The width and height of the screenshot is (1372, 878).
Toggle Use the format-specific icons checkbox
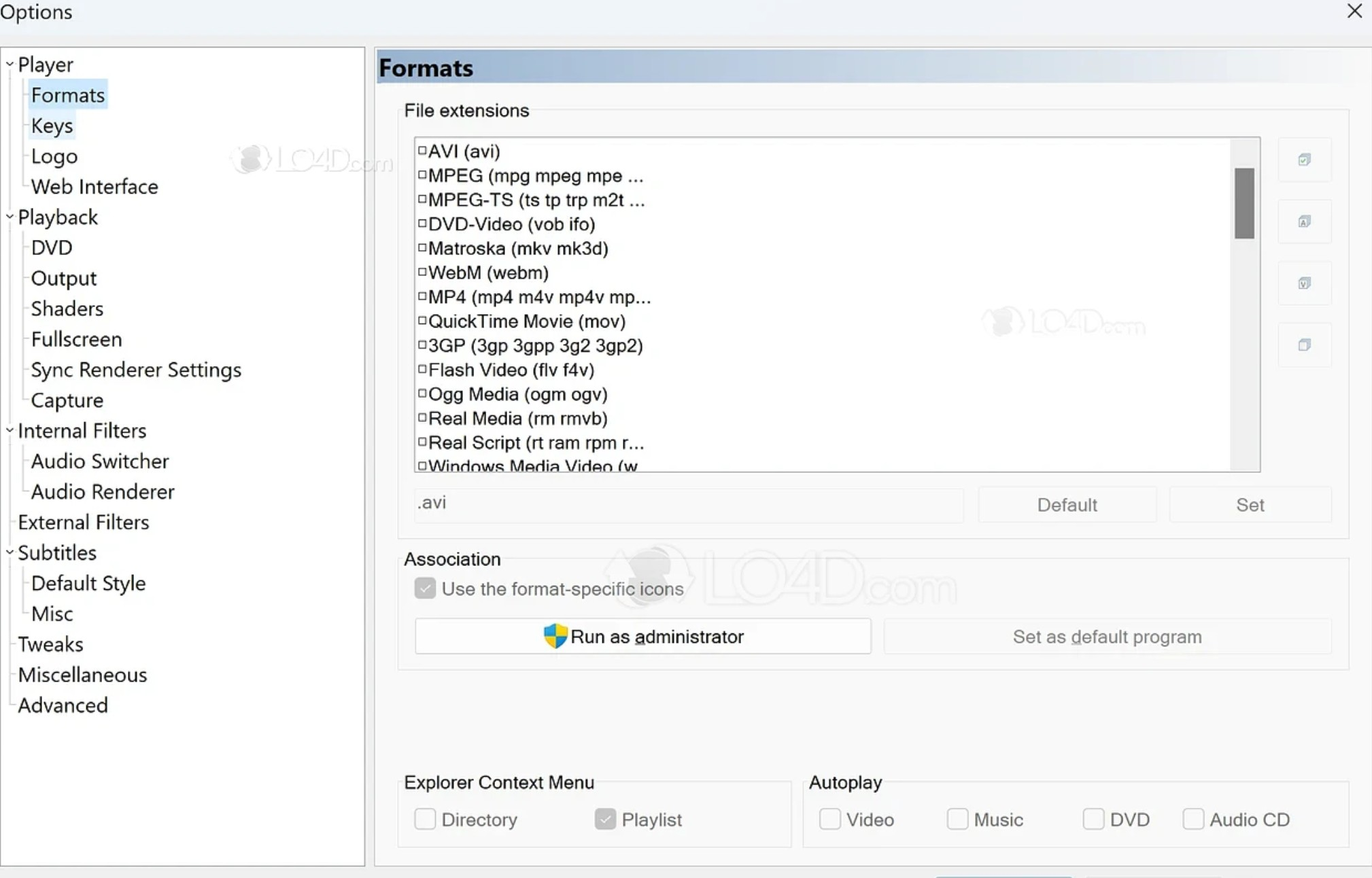click(425, 589)
